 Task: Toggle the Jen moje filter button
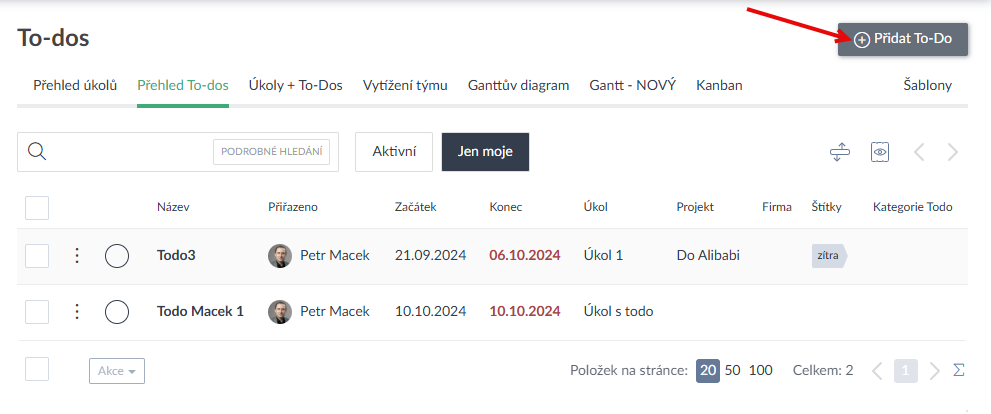pos(485,151)
